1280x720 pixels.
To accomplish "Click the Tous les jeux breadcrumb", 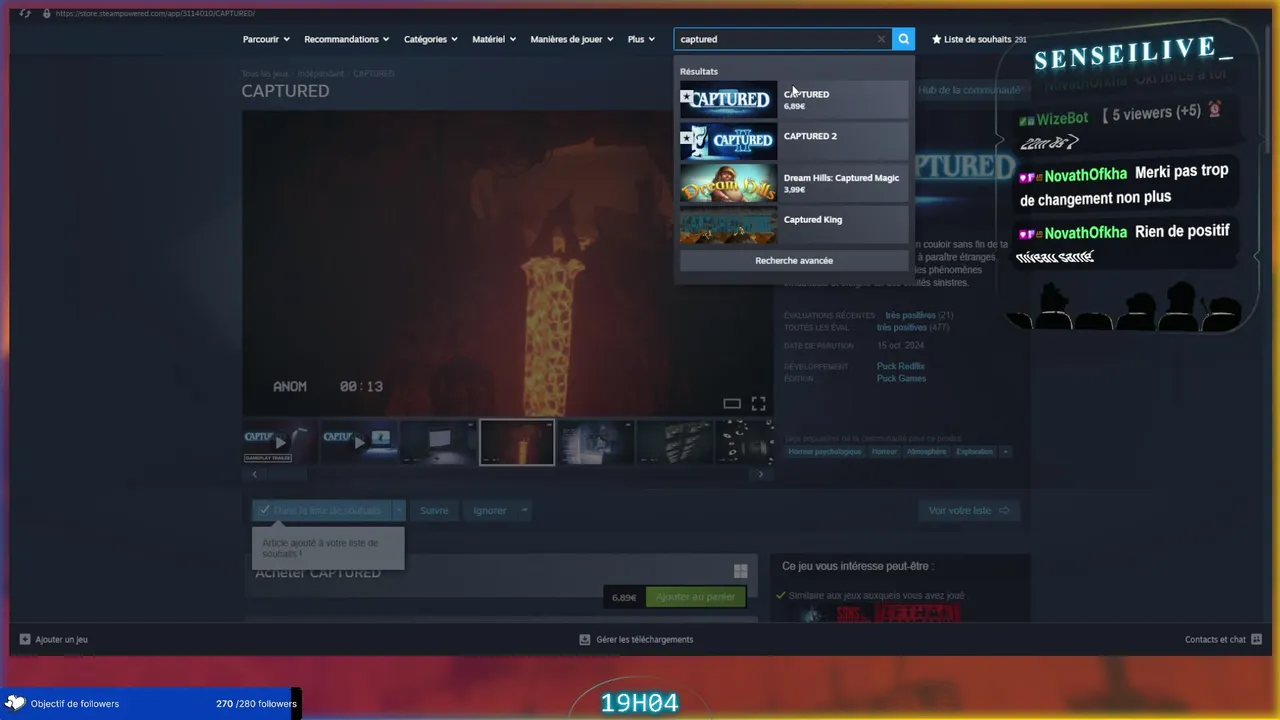I will point(265,74).
